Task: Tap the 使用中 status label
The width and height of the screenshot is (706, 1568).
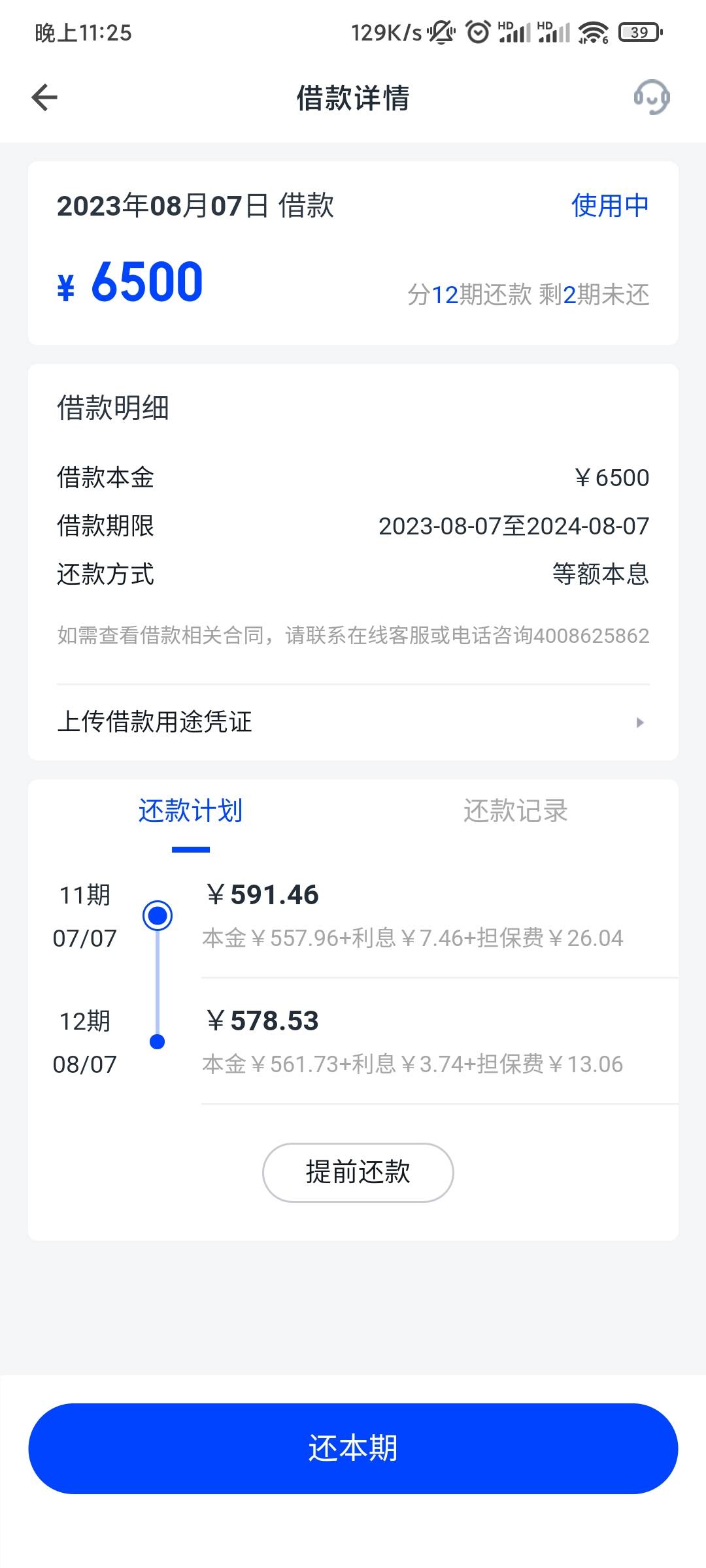Action: tap(610, 205)
